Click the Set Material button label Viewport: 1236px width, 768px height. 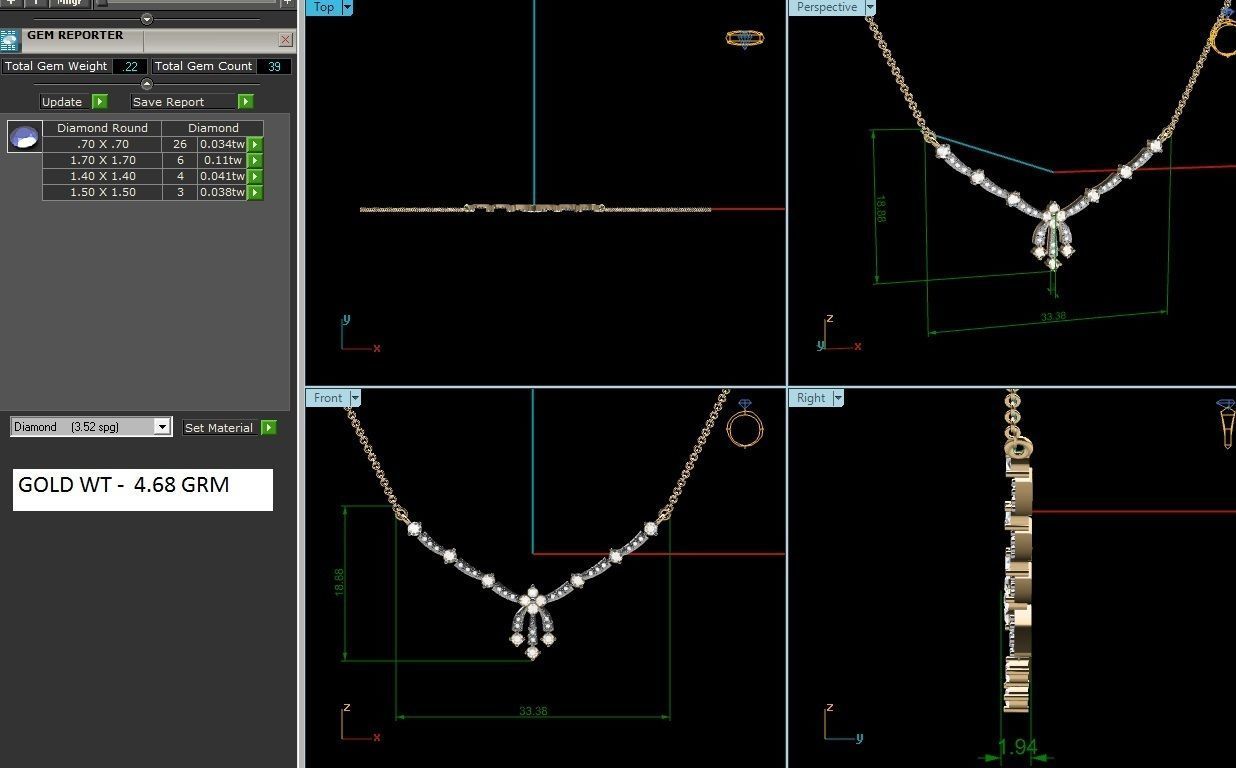click(219, 427)
